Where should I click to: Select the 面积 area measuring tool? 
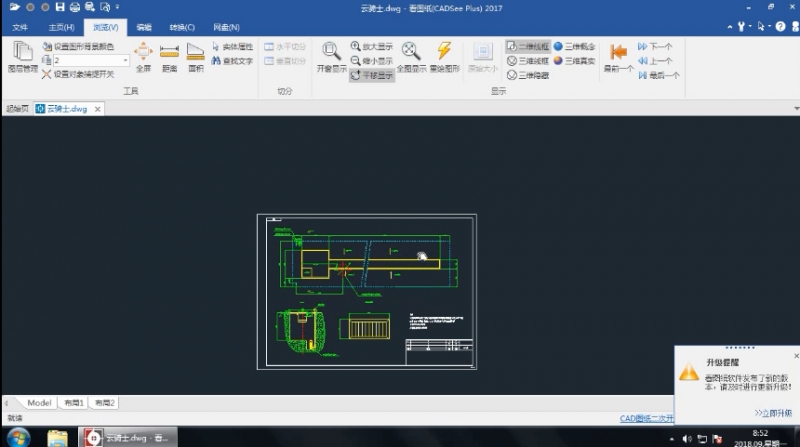pyautogui.click(x=195, y=57)
